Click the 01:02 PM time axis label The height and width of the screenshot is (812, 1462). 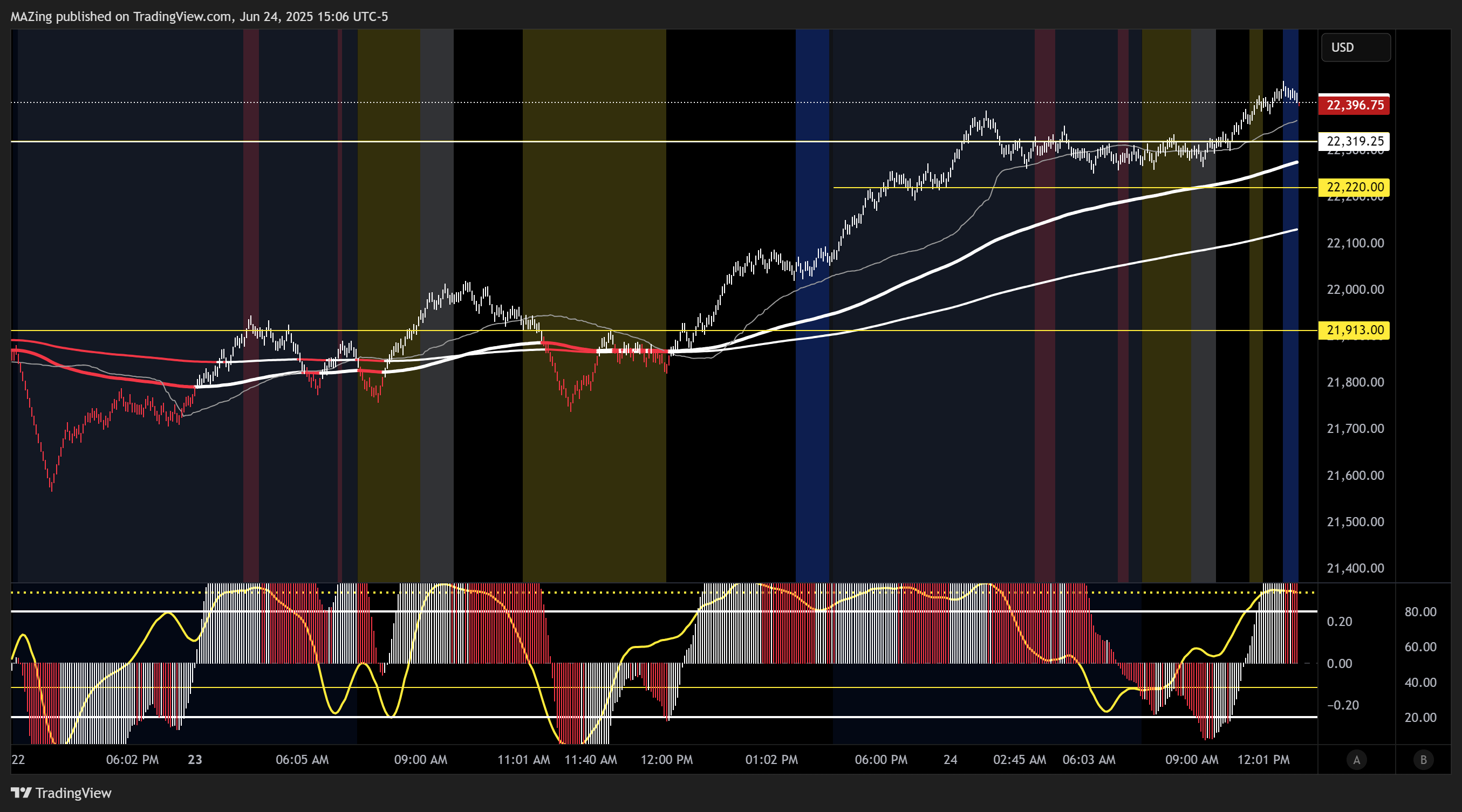tap(771, 759)
